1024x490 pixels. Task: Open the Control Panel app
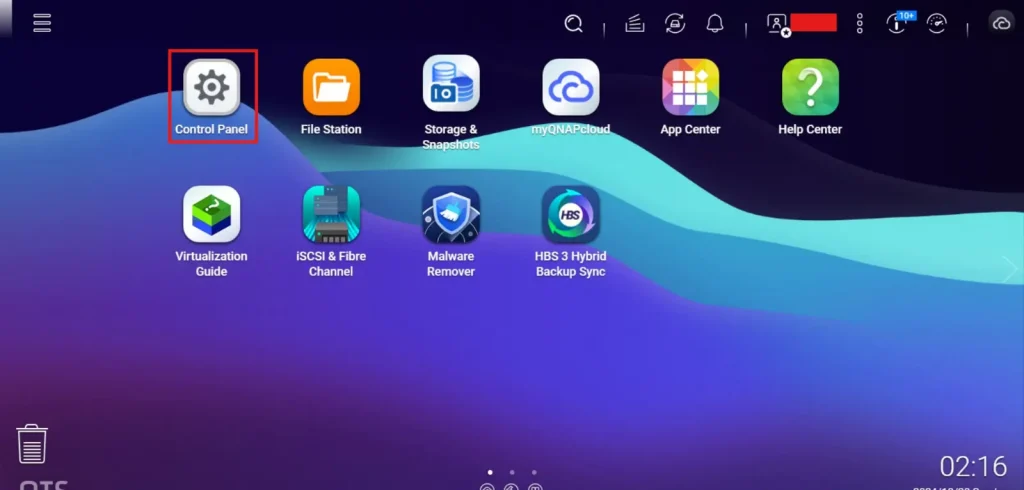pos(212,88)
